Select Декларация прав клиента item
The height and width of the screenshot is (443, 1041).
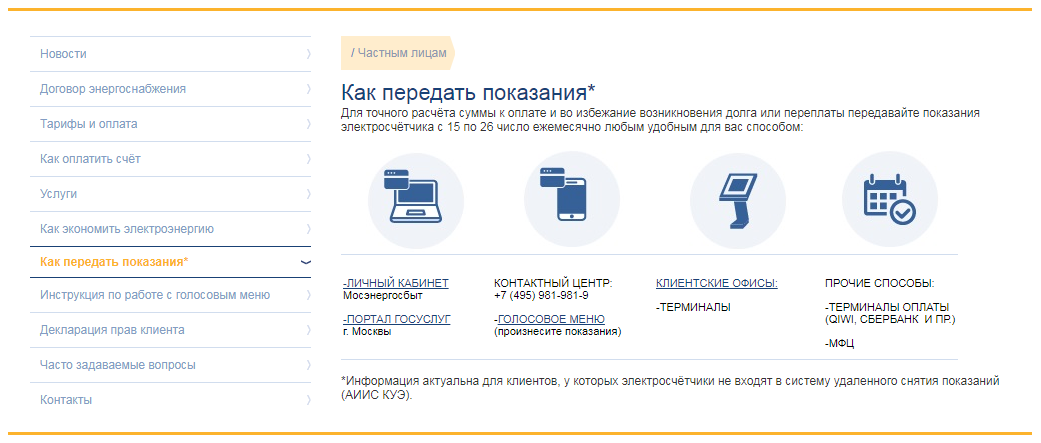pos(112,330)
